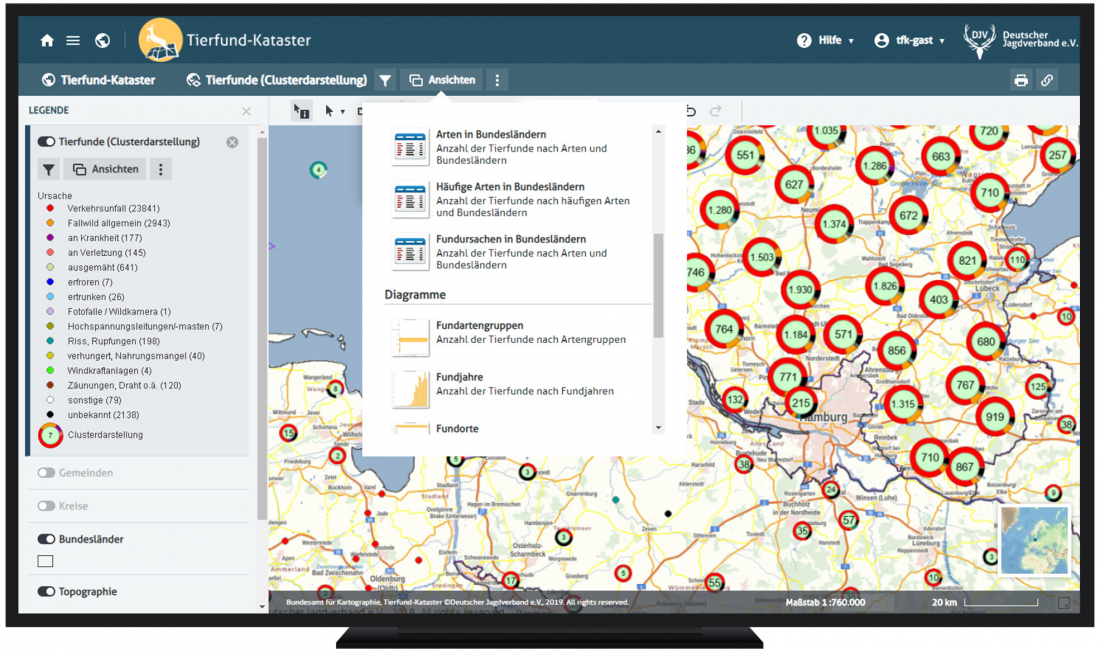Remove Tierfunde layer with circled X icon
Image resolution: width=1100 pixels, height=652 pixels.
pyautogui.click(x=232, y=142)
